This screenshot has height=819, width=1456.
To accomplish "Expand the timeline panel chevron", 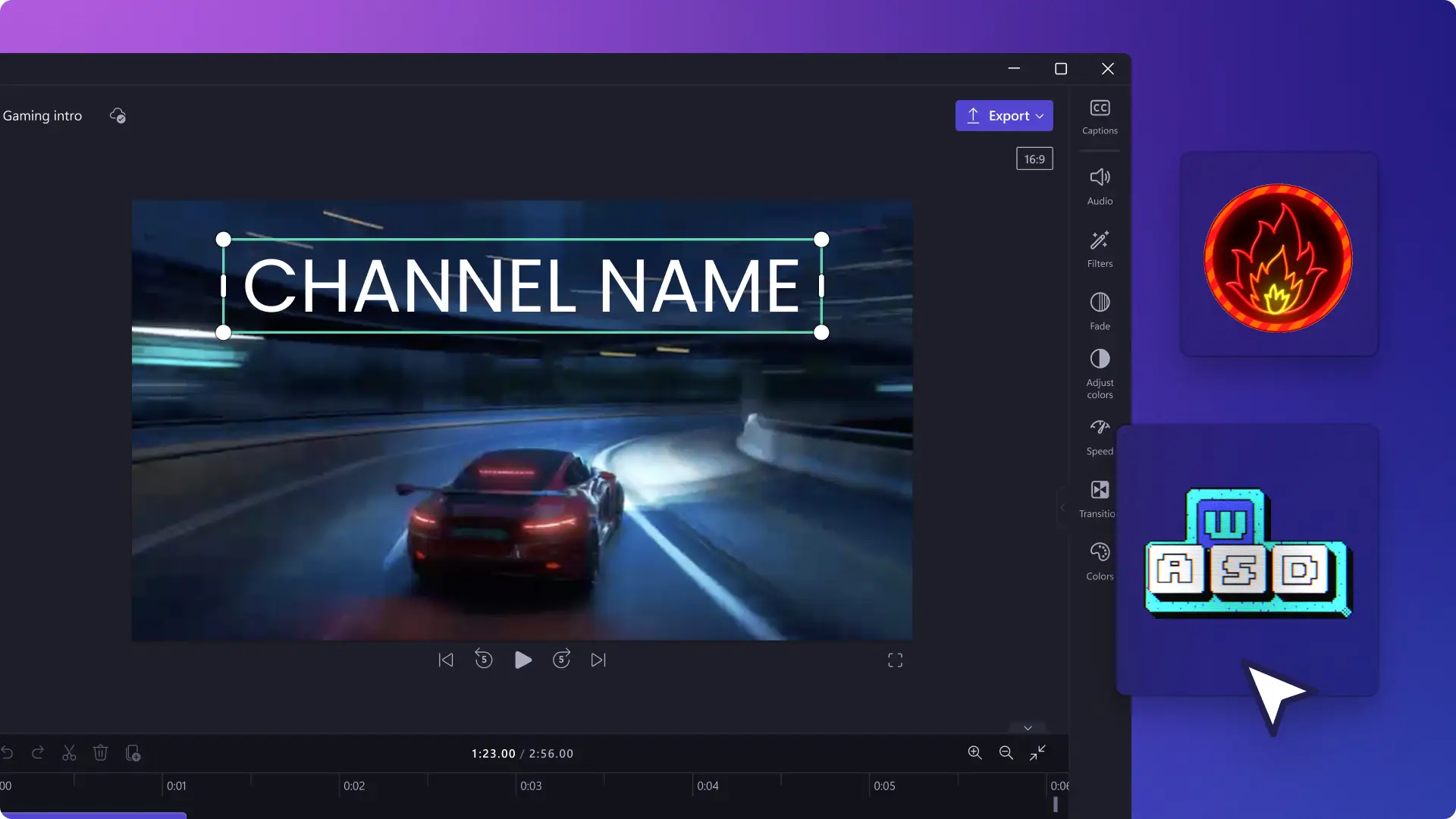I will pos(1028,727).
